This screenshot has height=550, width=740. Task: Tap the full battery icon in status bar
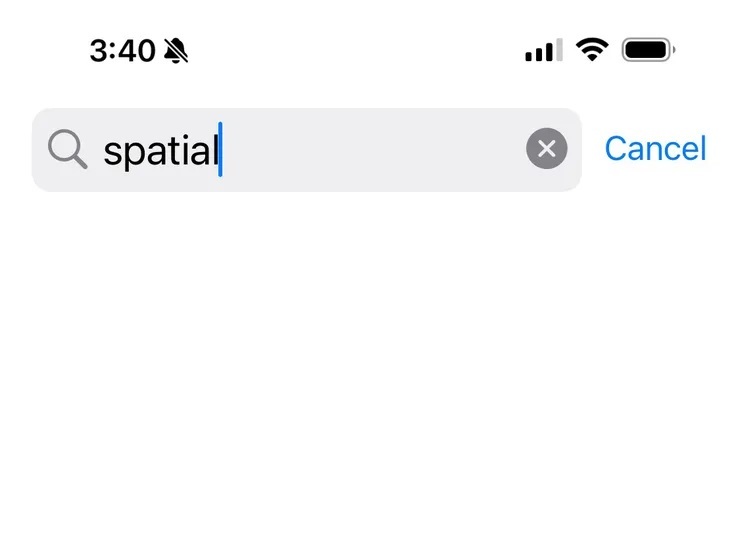point(649,49)
